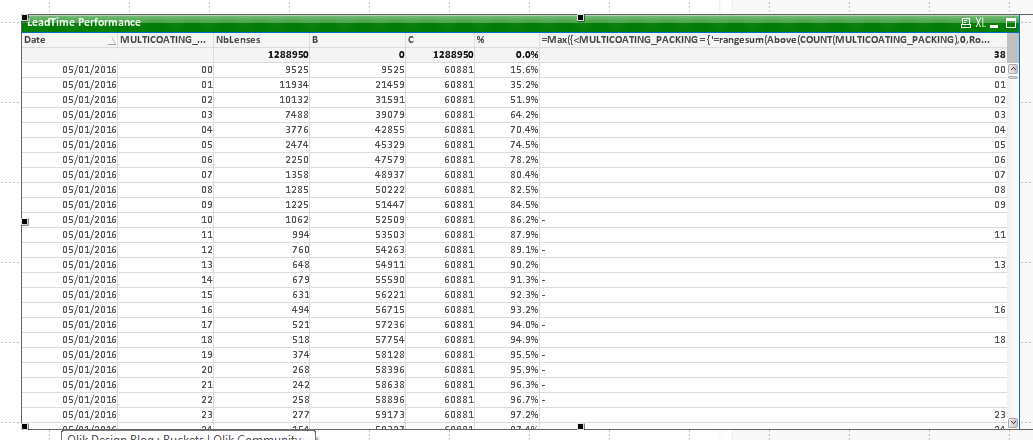The width and height of the screenshot is (1033, 440).
Task: Click NbLenses value 1062
Action: pos(297,220)
